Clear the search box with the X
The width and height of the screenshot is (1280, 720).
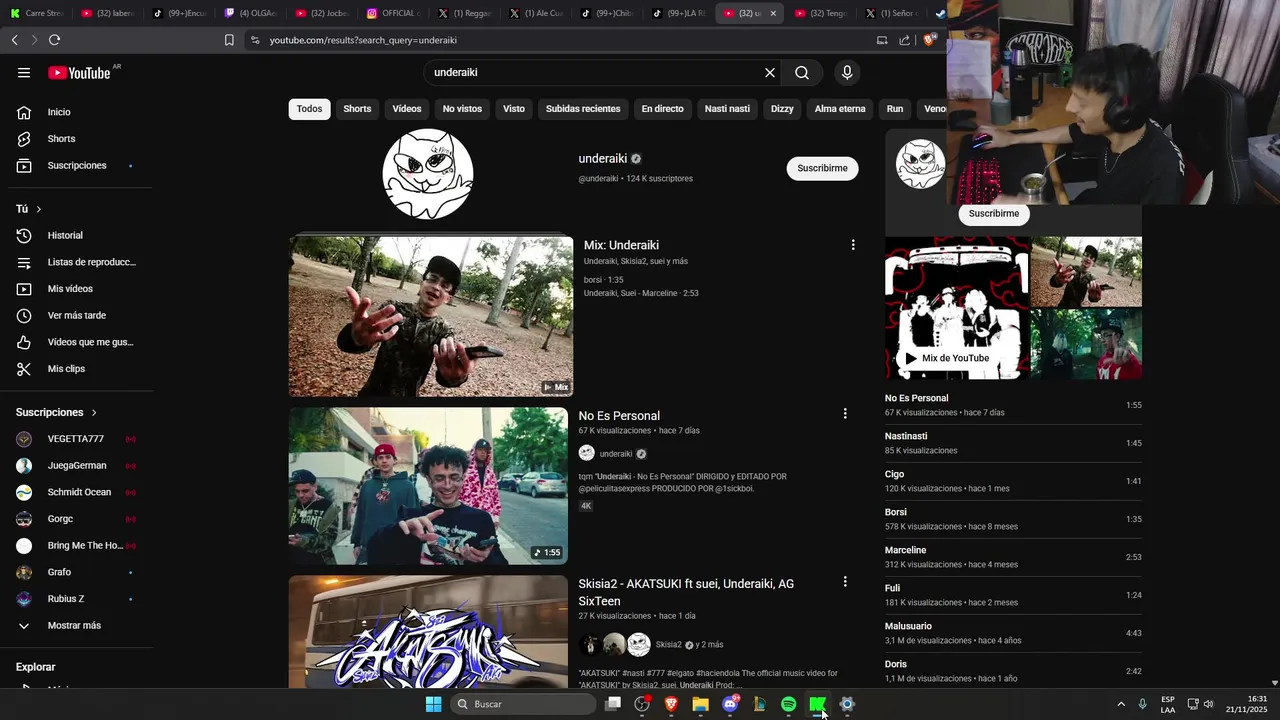point(770,72)
